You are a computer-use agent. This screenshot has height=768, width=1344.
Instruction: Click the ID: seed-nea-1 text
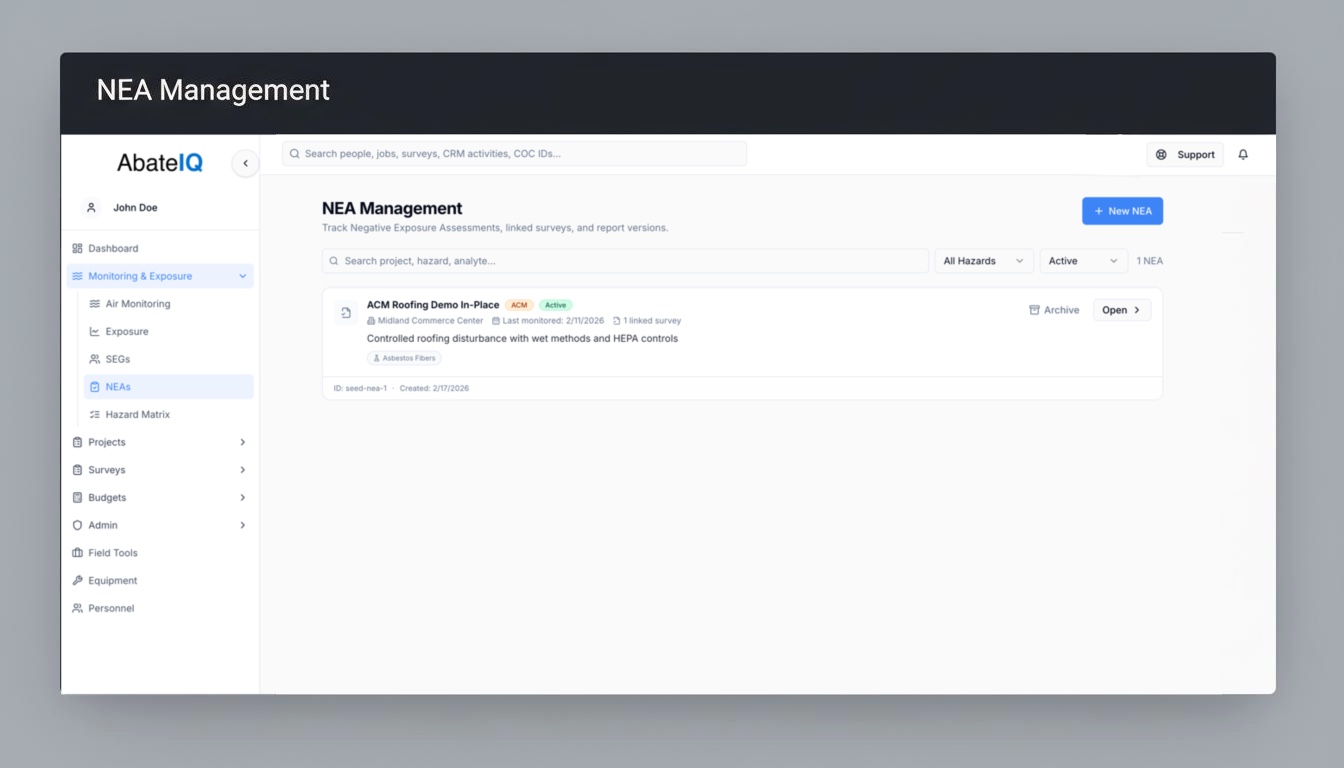click(x=360, y=388)
